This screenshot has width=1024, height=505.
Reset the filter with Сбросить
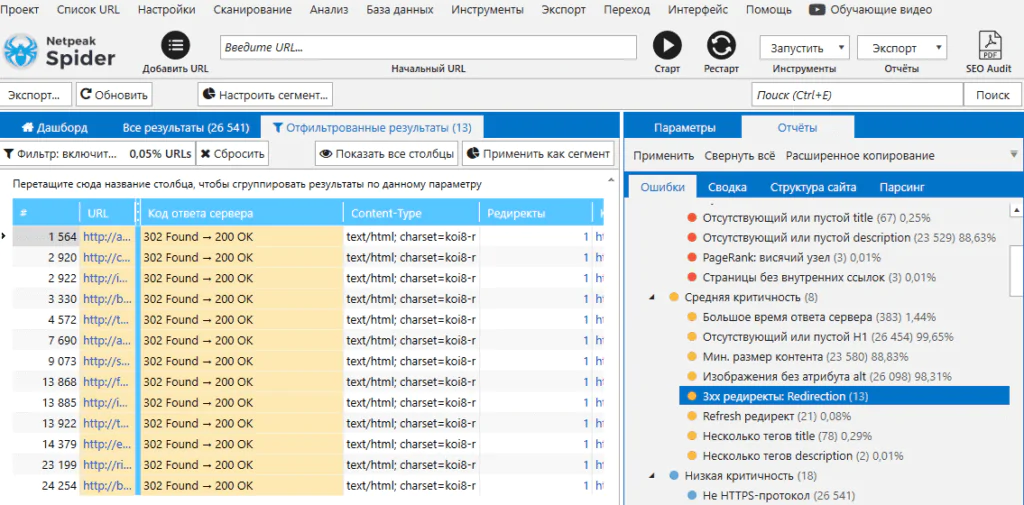[232, 154]
